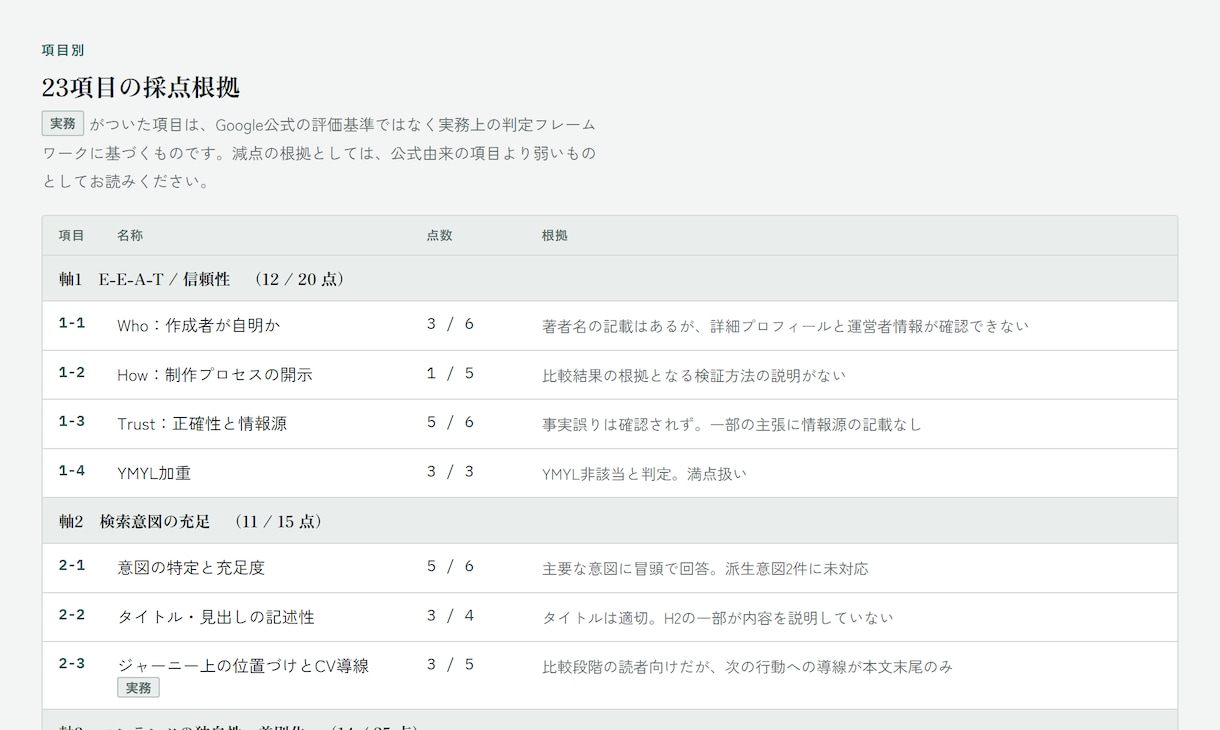
Task: Click the 実務 badge in the intro paragraph
Action: 63,124
